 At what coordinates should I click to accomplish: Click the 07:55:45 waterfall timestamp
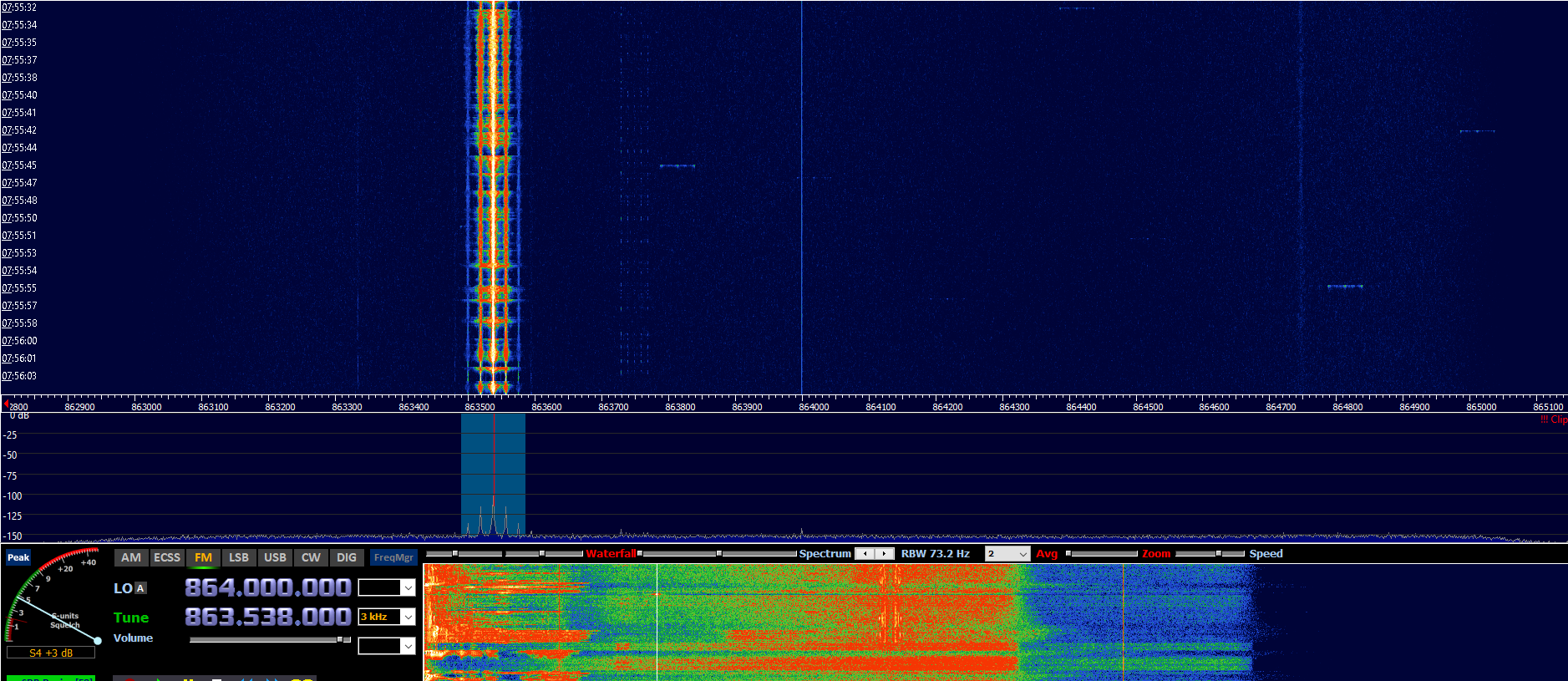pos(19,165)
